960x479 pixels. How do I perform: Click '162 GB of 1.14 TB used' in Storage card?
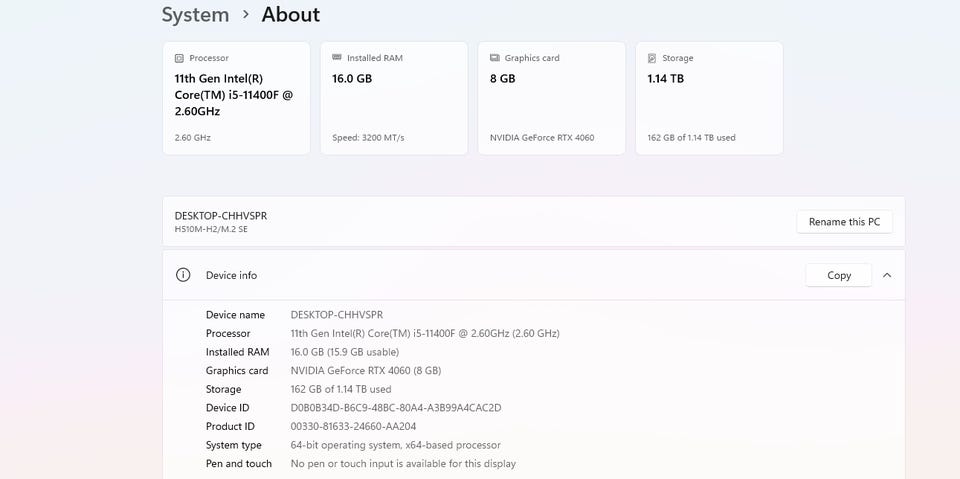[x=691, y=138]
